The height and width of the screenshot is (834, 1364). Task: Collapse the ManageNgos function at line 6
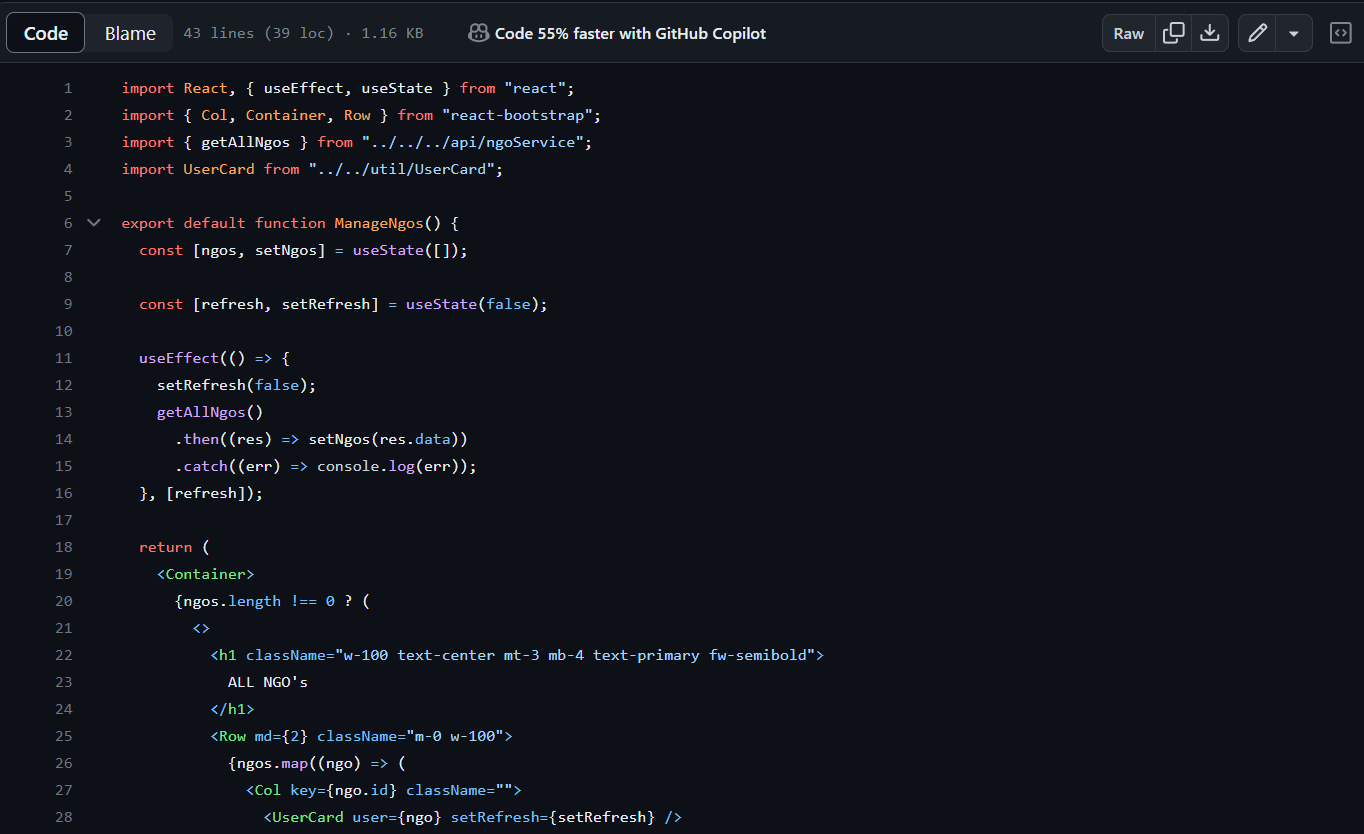point(94,223)
